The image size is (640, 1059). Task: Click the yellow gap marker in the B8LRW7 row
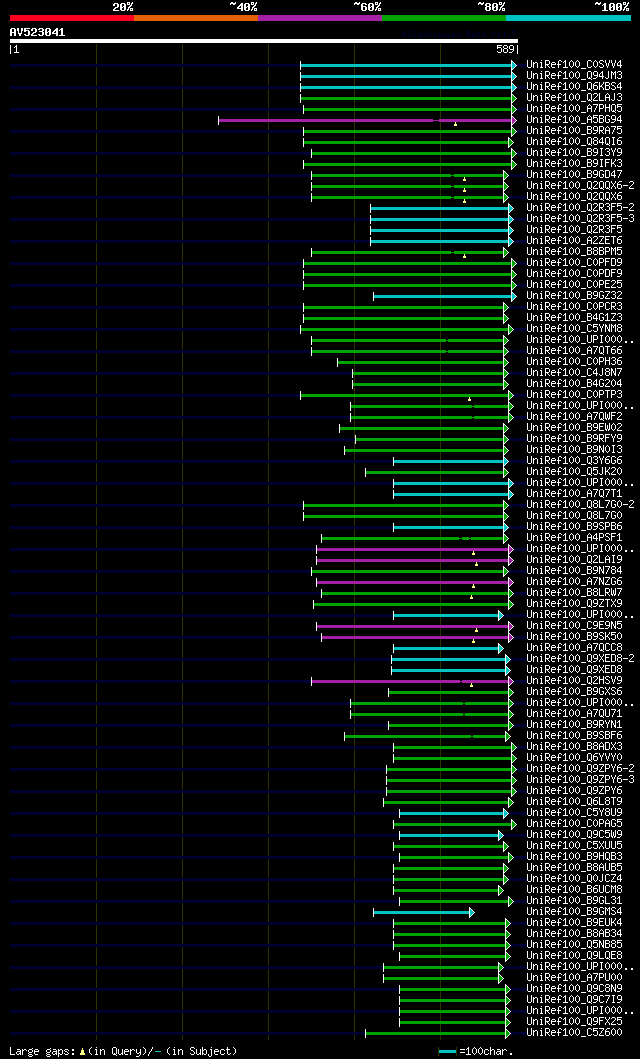tap(472, 597)
